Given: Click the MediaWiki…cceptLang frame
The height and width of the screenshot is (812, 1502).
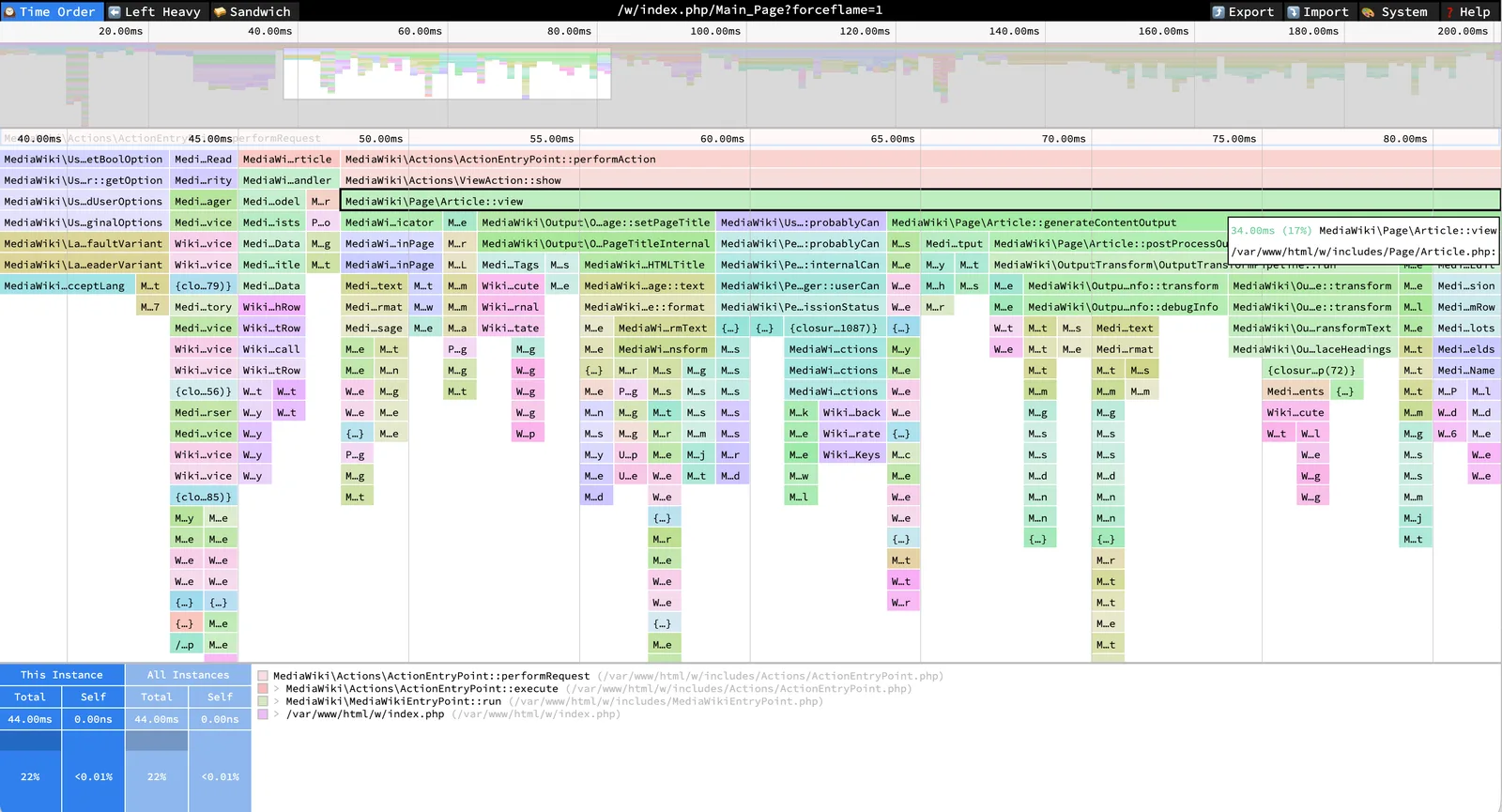Looking at the screenshot, I should click(x=68, y=285).
